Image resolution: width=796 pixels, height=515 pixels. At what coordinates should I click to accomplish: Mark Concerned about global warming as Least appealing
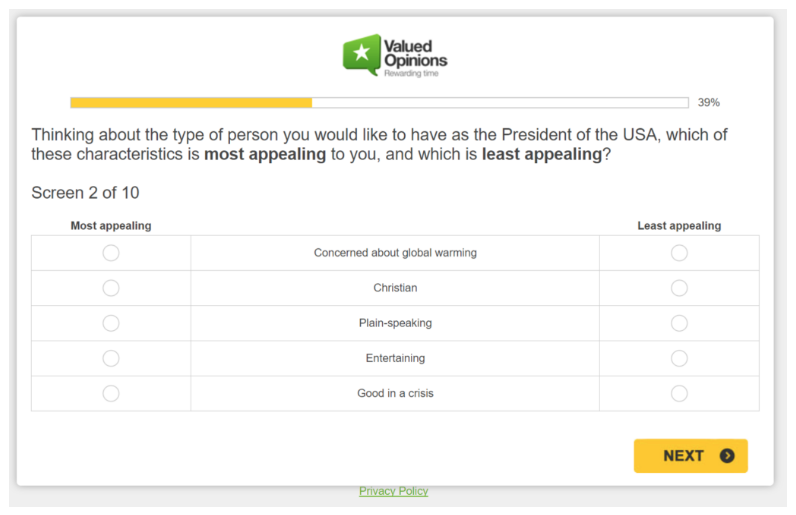[679, 253]
